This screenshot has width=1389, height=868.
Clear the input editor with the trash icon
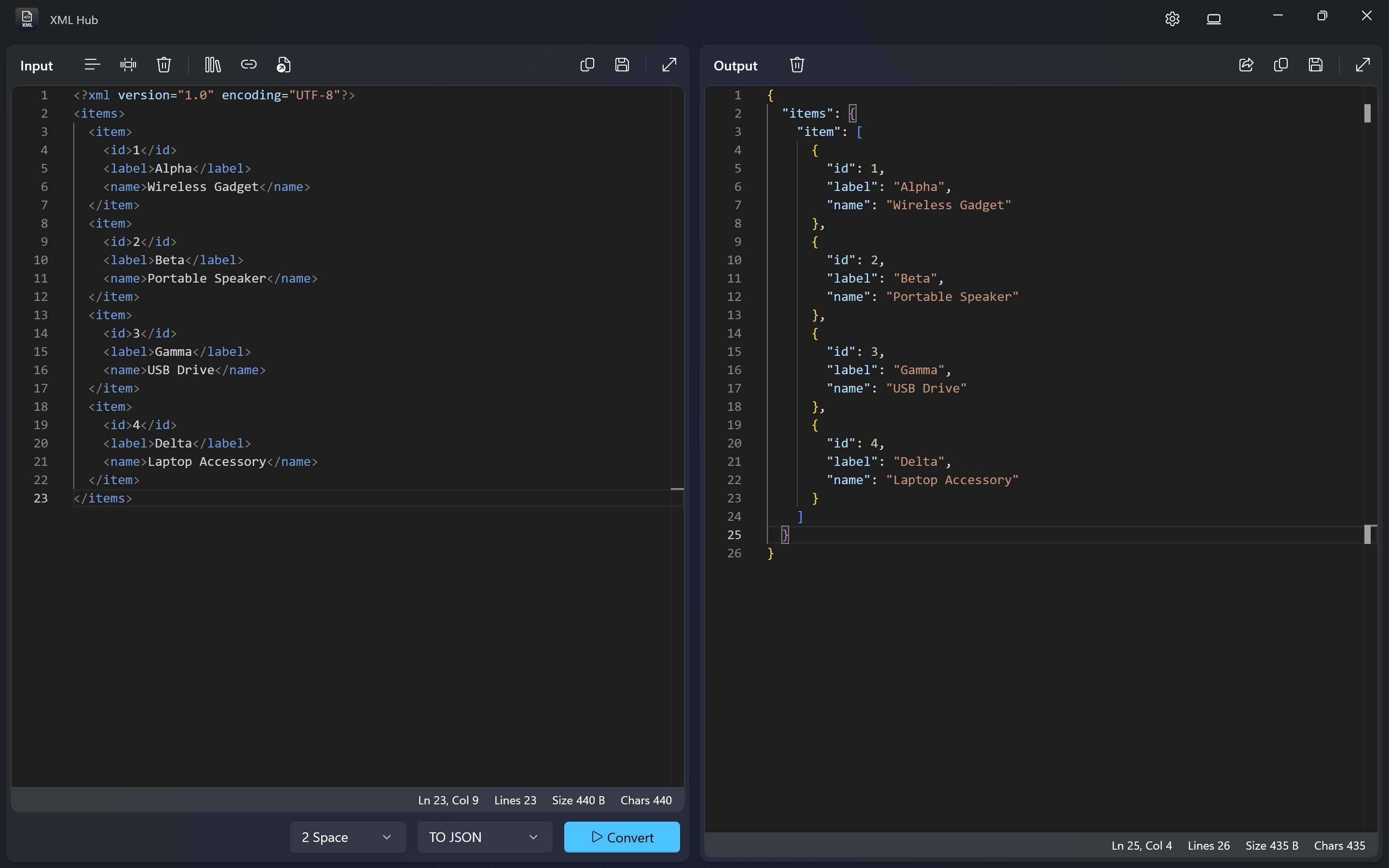coord(164,65)
